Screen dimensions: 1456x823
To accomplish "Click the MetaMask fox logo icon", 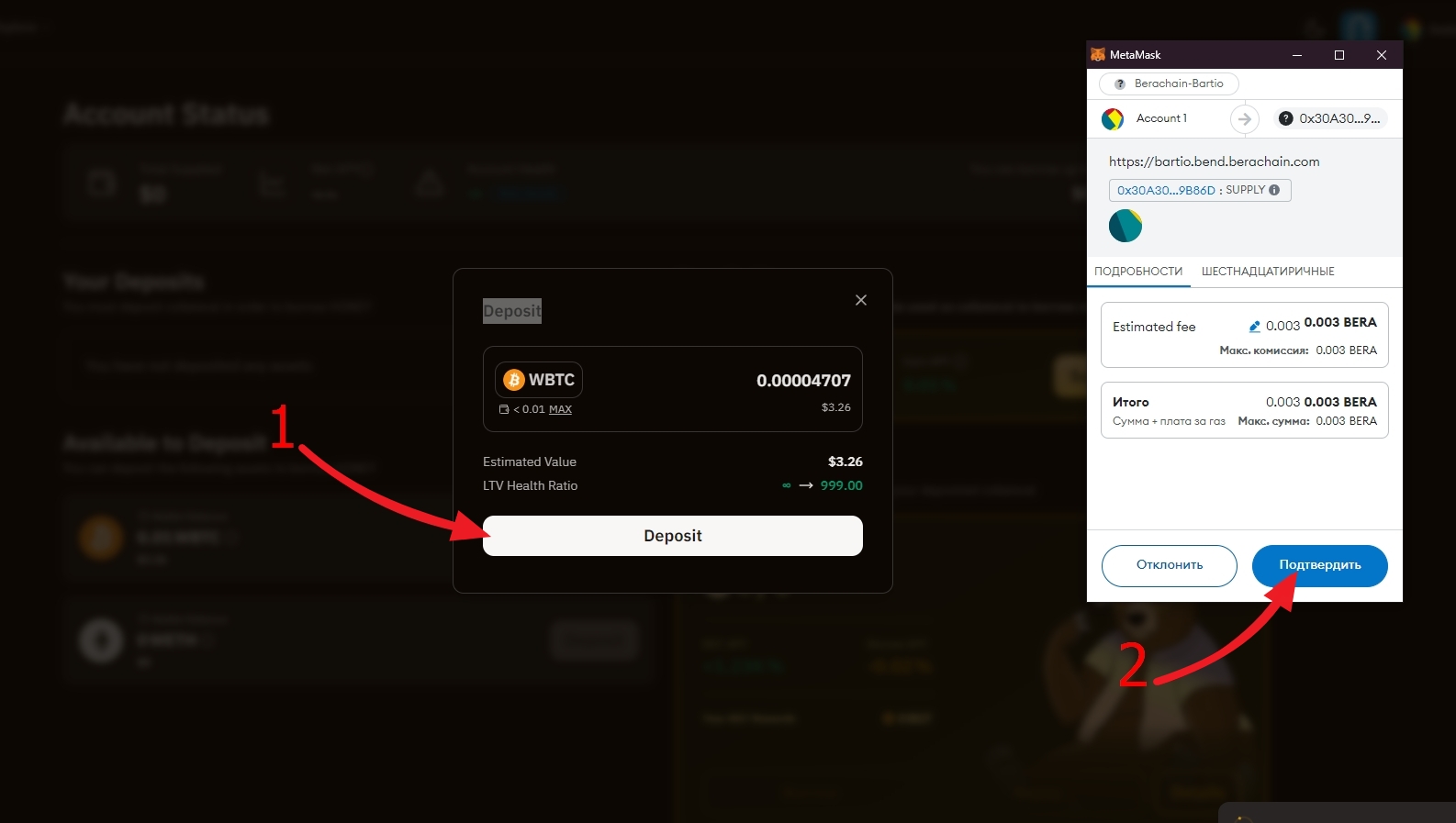I will click(1098, 55).
